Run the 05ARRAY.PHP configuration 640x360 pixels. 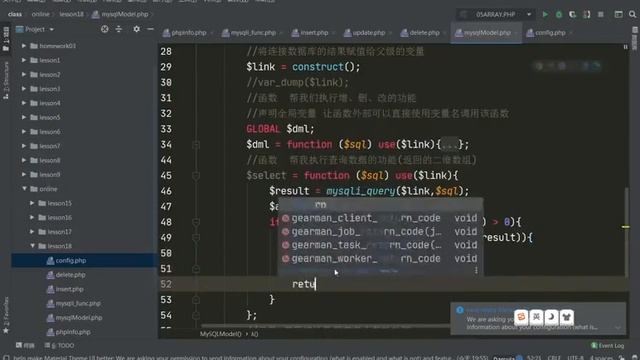tap(545, 14)
